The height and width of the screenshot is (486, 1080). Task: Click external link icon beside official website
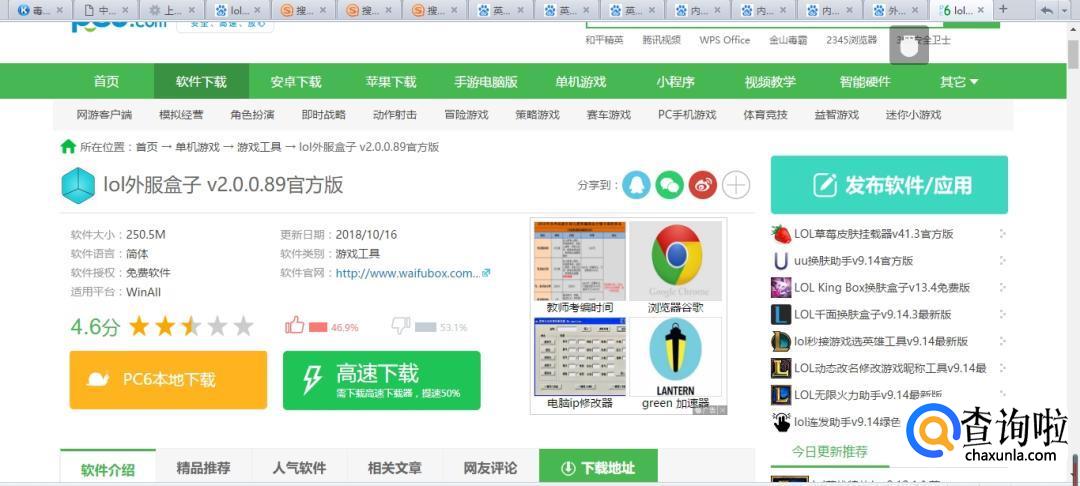click(x=486, y=273)
